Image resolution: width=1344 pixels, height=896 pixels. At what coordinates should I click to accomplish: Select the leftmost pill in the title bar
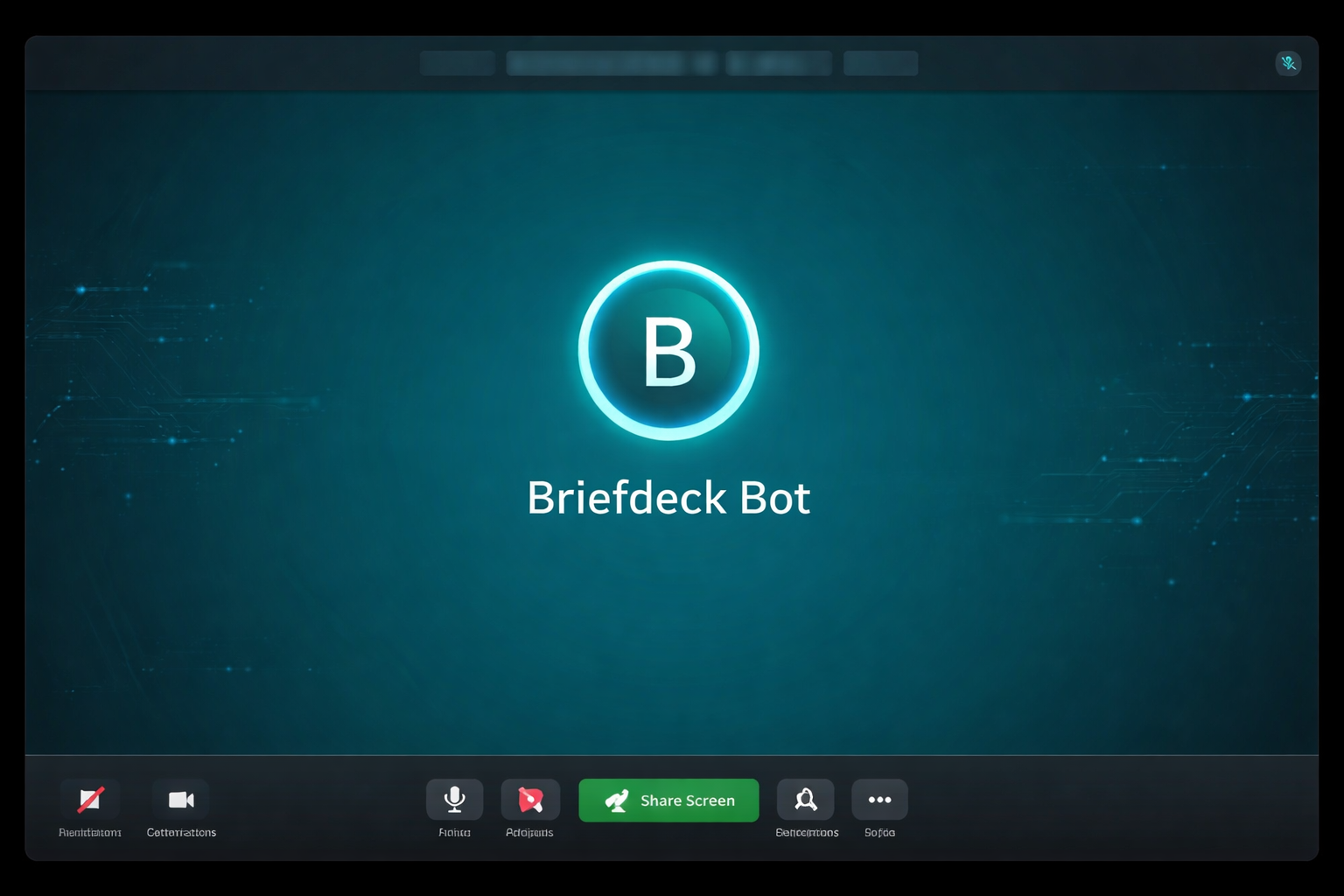[x=458, y=62]
